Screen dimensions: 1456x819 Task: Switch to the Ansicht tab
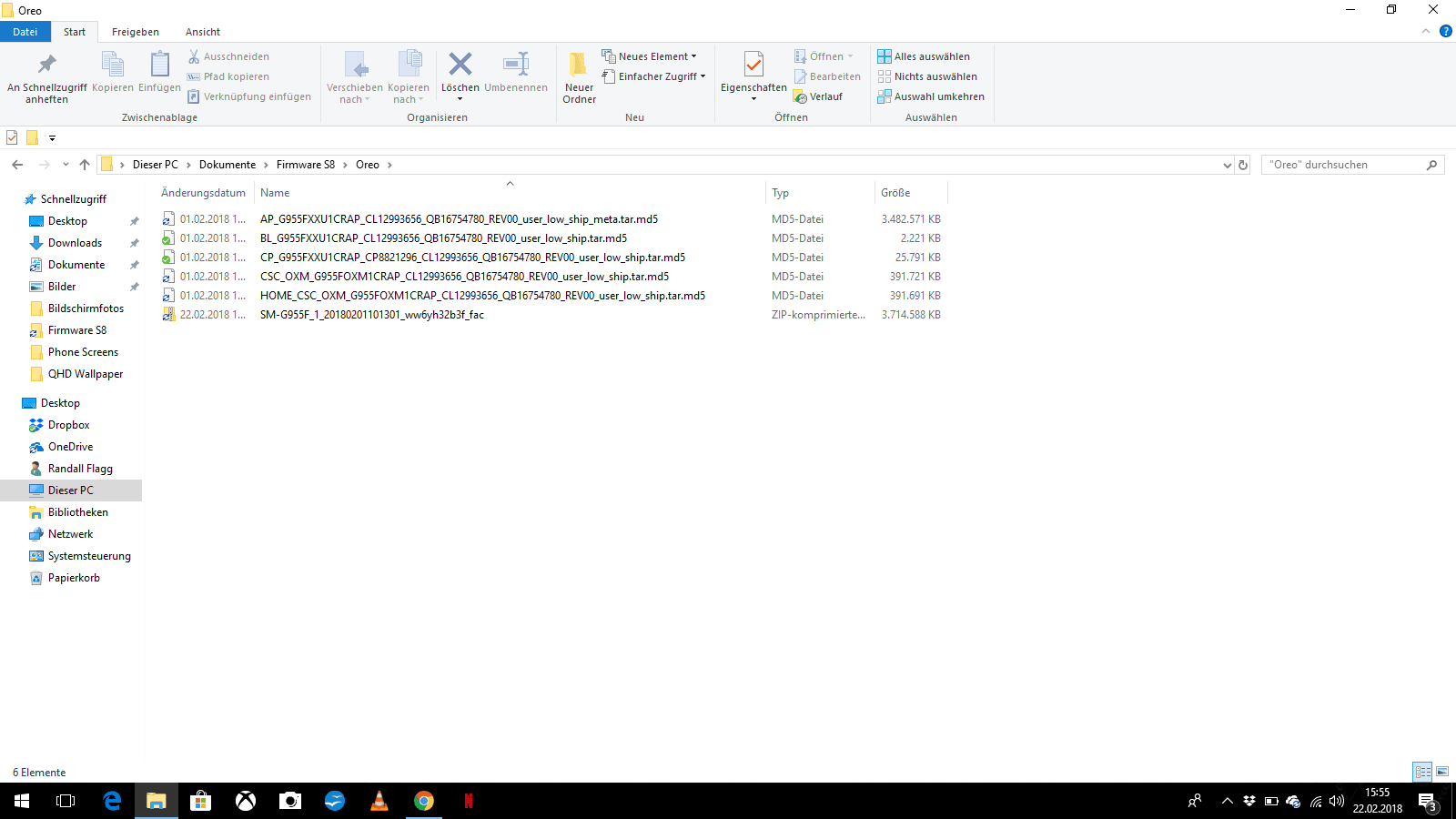(203, 32)
